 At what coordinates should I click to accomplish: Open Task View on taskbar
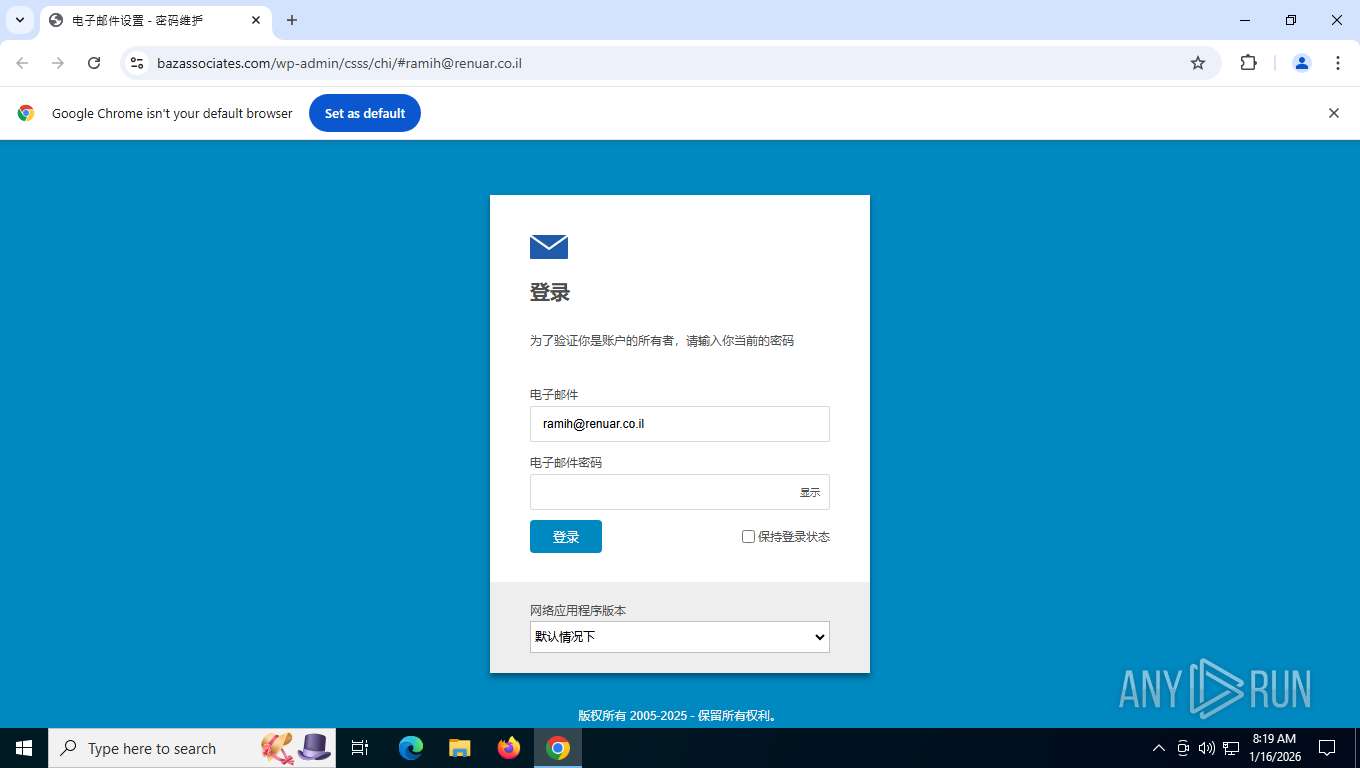pos(360,748)
